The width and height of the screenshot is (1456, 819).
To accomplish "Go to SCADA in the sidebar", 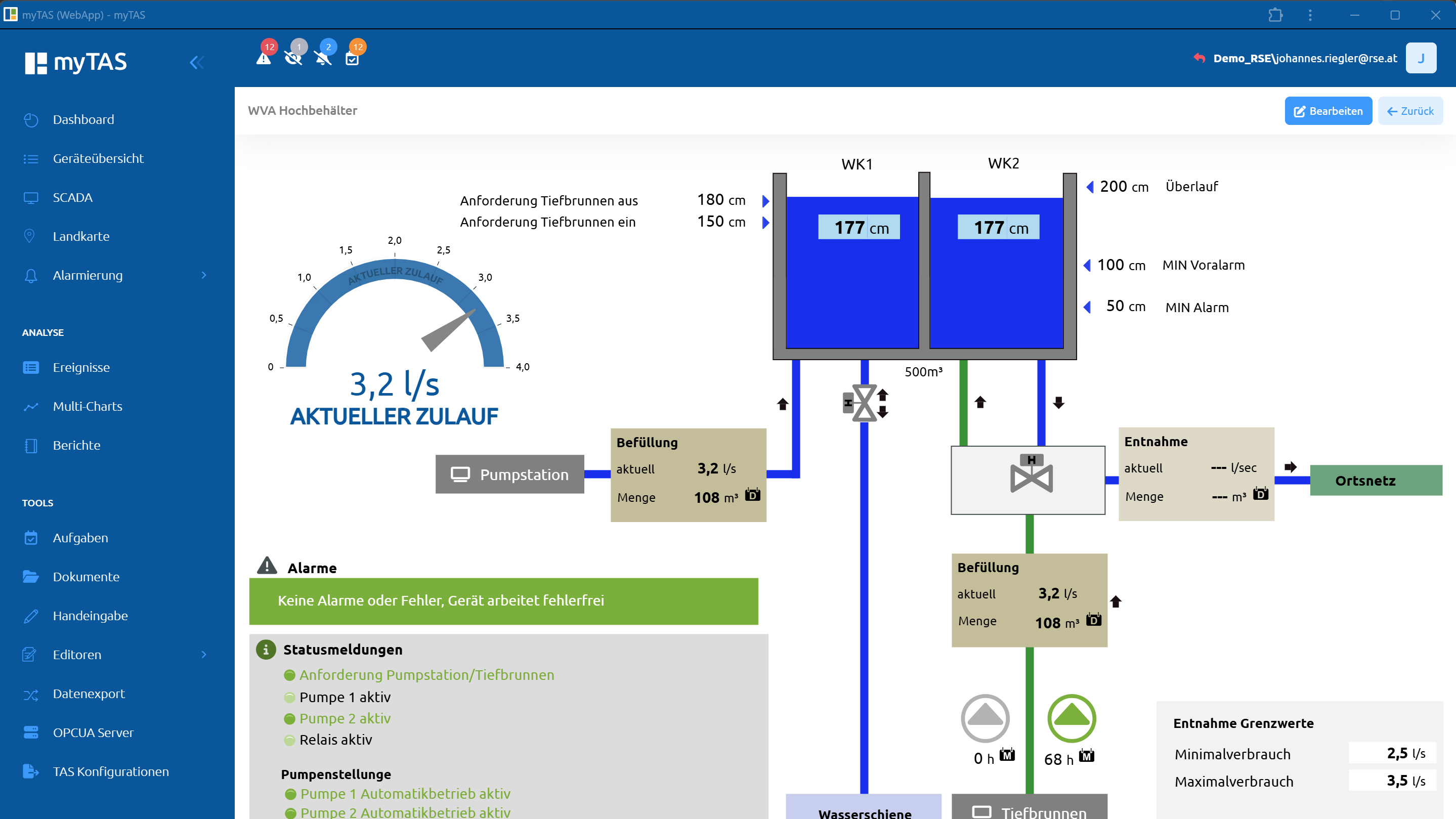I will pos(72,198).
